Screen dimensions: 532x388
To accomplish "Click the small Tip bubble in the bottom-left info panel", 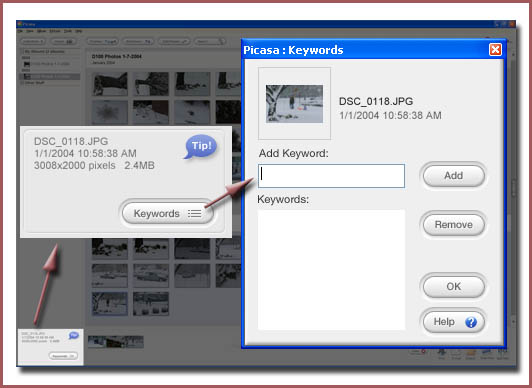I will coord(74,335).
